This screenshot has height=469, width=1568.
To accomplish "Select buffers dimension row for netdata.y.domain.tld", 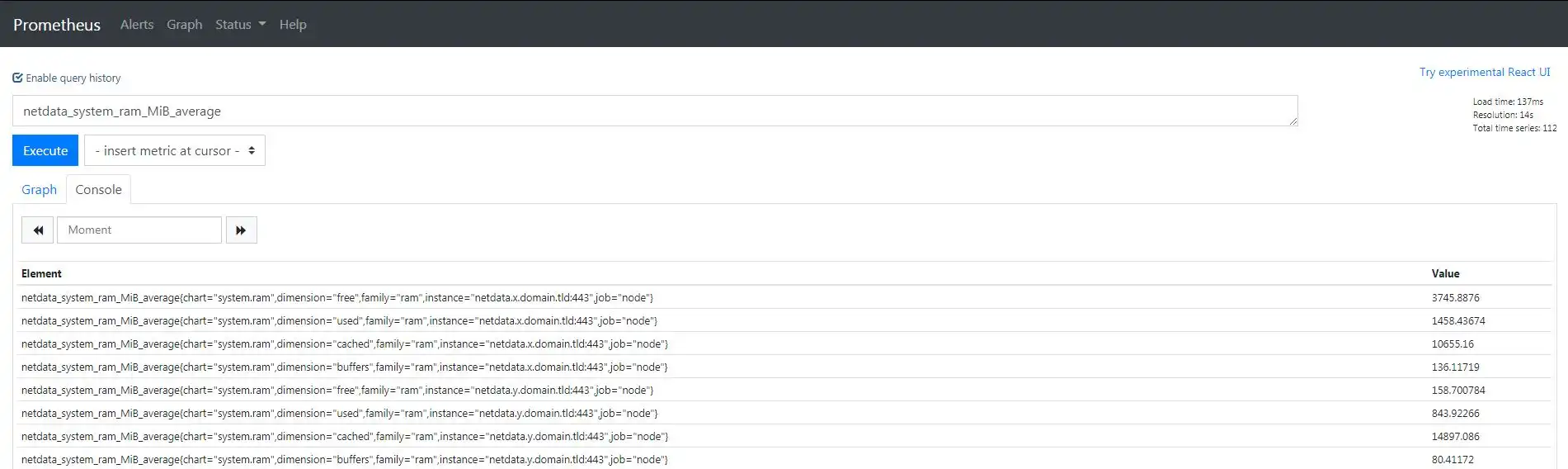I will click(784, 459).
